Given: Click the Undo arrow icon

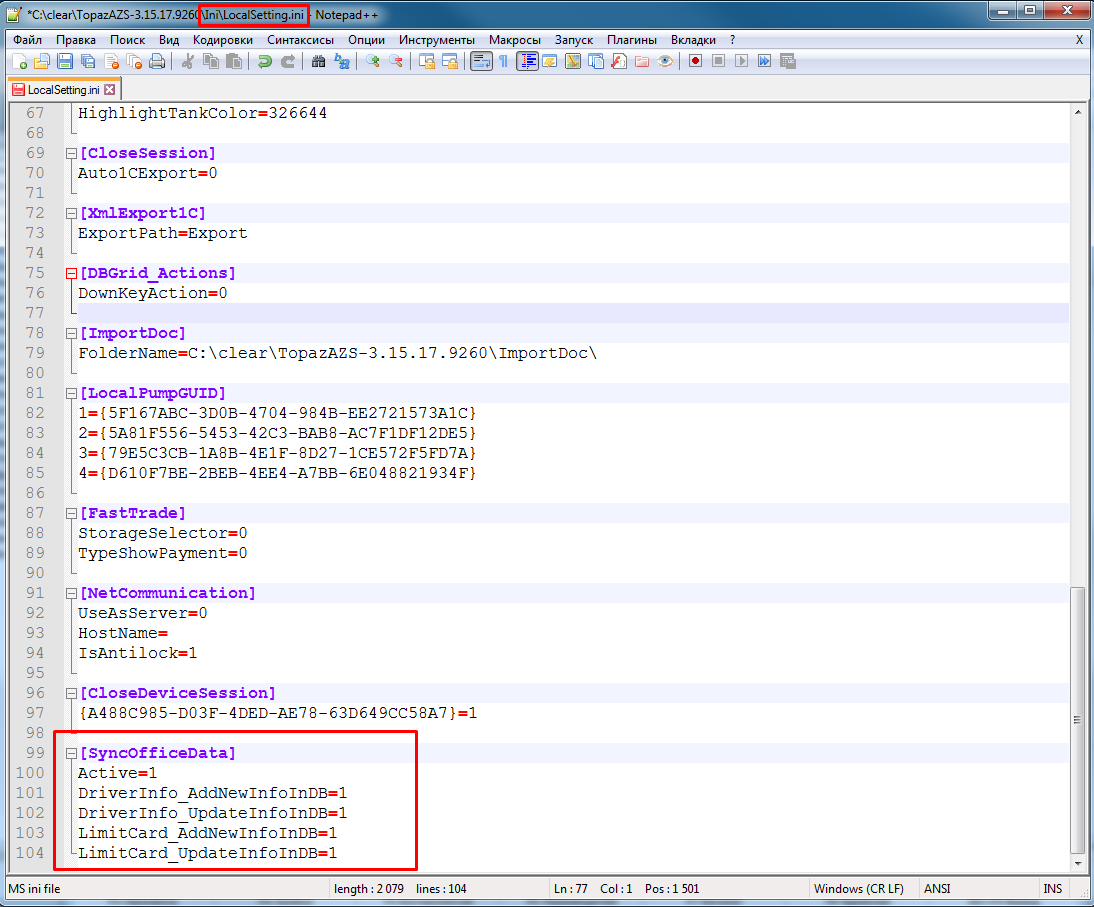Looking at the screenshot, I should coord(264,62).
